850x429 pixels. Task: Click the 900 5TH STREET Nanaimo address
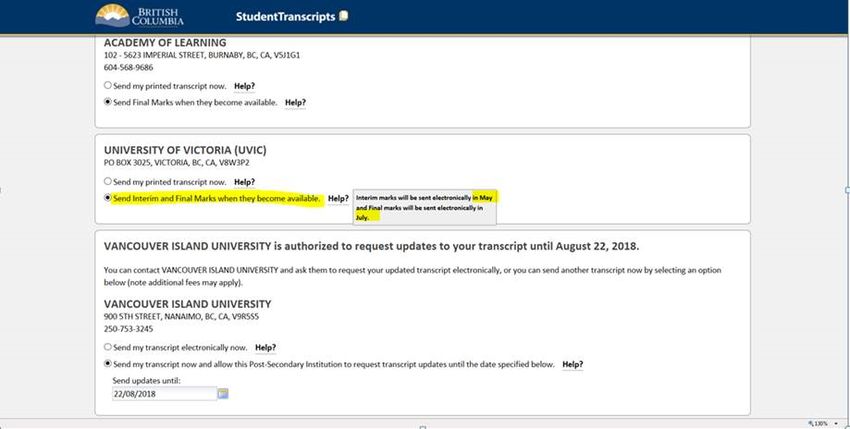[182, 317]
